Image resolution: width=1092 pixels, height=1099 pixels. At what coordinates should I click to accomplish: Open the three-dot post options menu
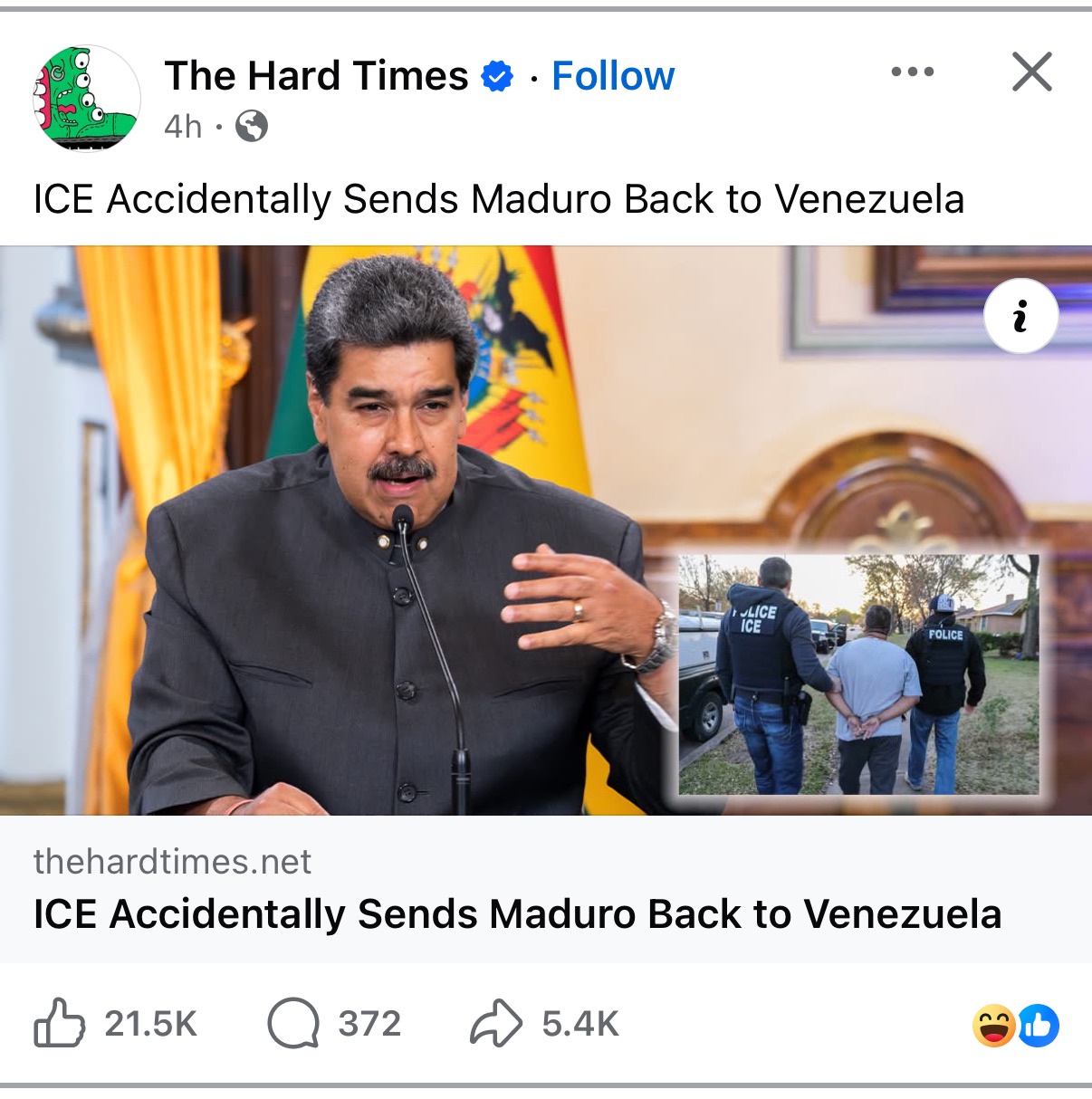[912, 72]
